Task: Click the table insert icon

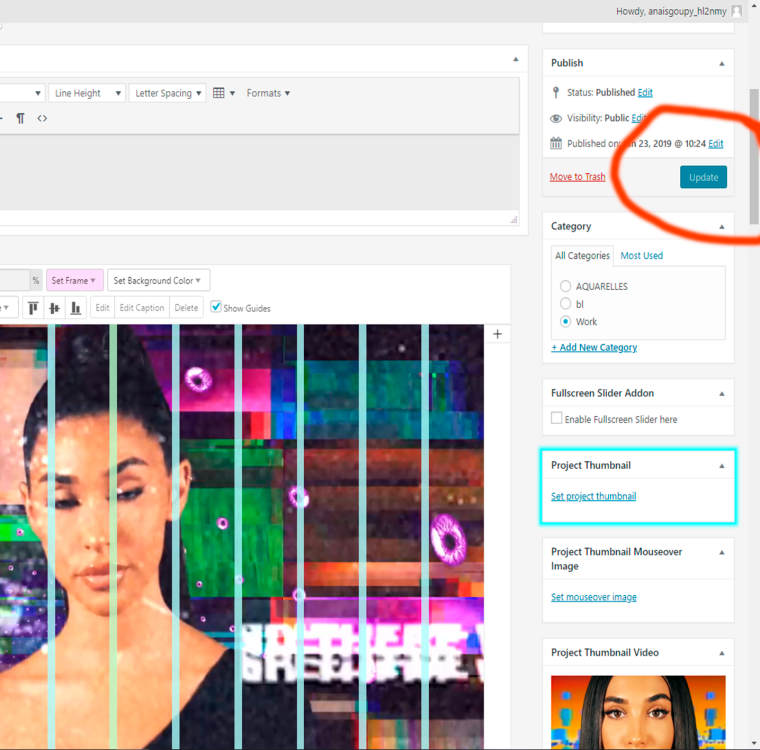Action: click(219, 93)
